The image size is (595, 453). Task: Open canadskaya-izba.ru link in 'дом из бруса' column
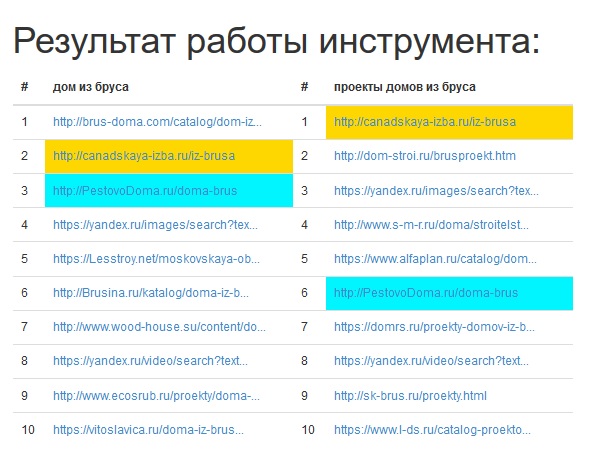point(144,156)
